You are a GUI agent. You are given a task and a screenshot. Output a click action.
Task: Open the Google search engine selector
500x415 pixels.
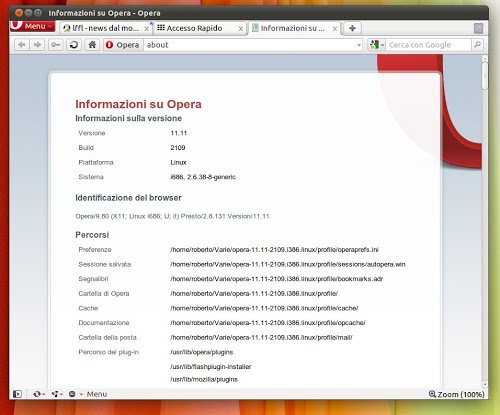377,45
